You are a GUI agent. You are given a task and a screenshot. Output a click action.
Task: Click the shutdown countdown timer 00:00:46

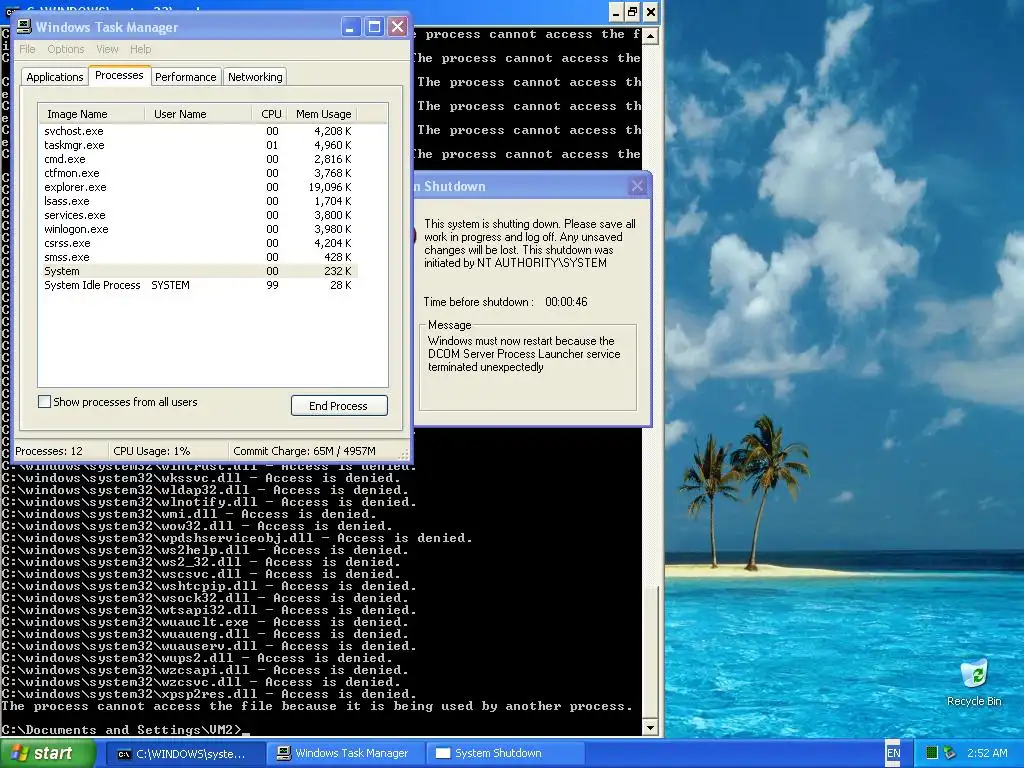[x=566, y=302]
